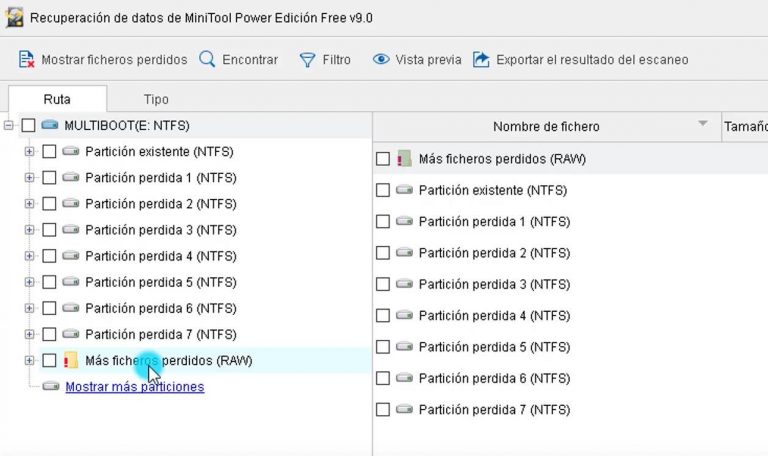Collapse the MULTIBOOT(E: NTFS) tree node
Viewport: 768px width, 456px height.
pos(8,125)
